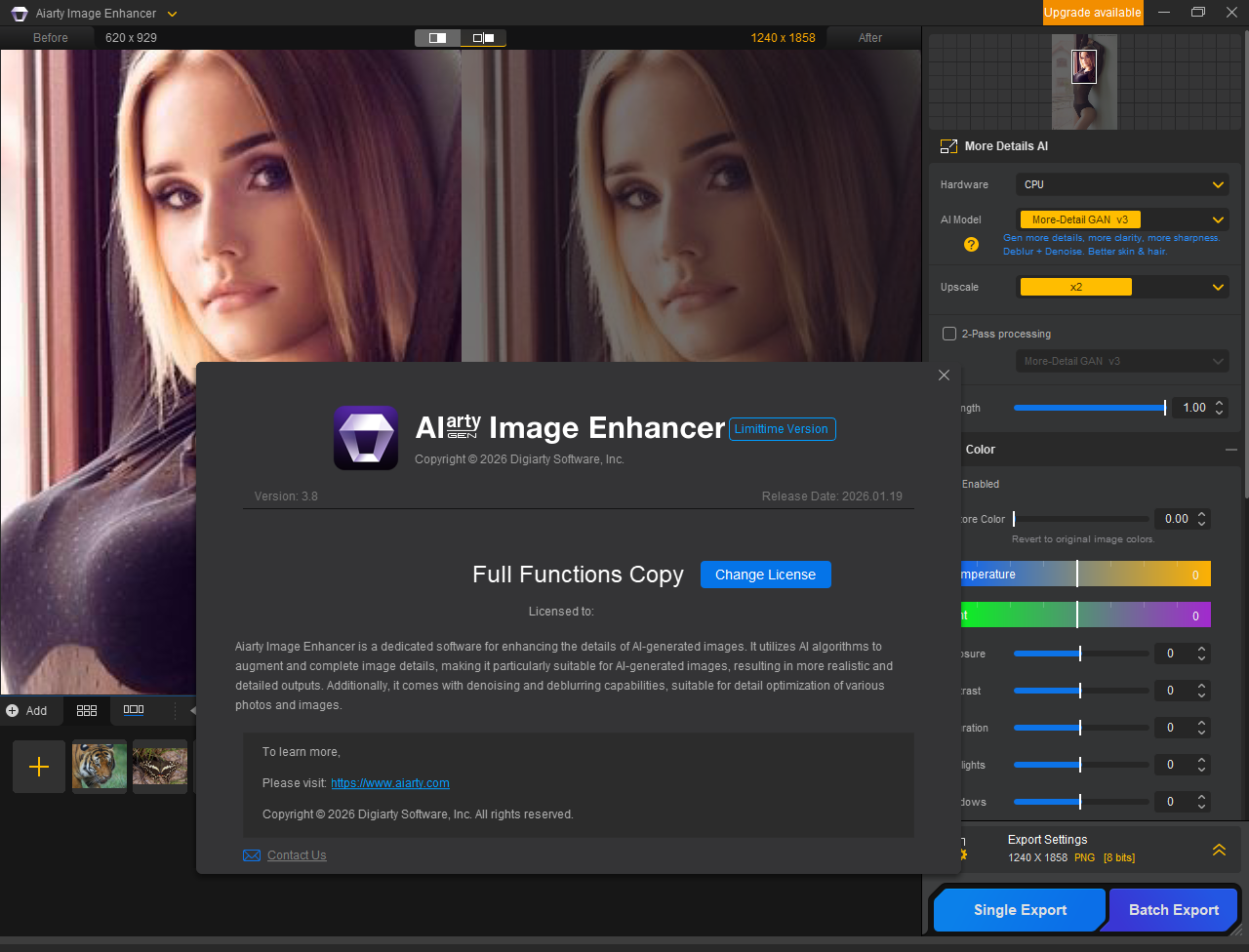Click the Restore Color stepper arrows
This screenshot has height=952, width=1249.
pos(1202,519)
